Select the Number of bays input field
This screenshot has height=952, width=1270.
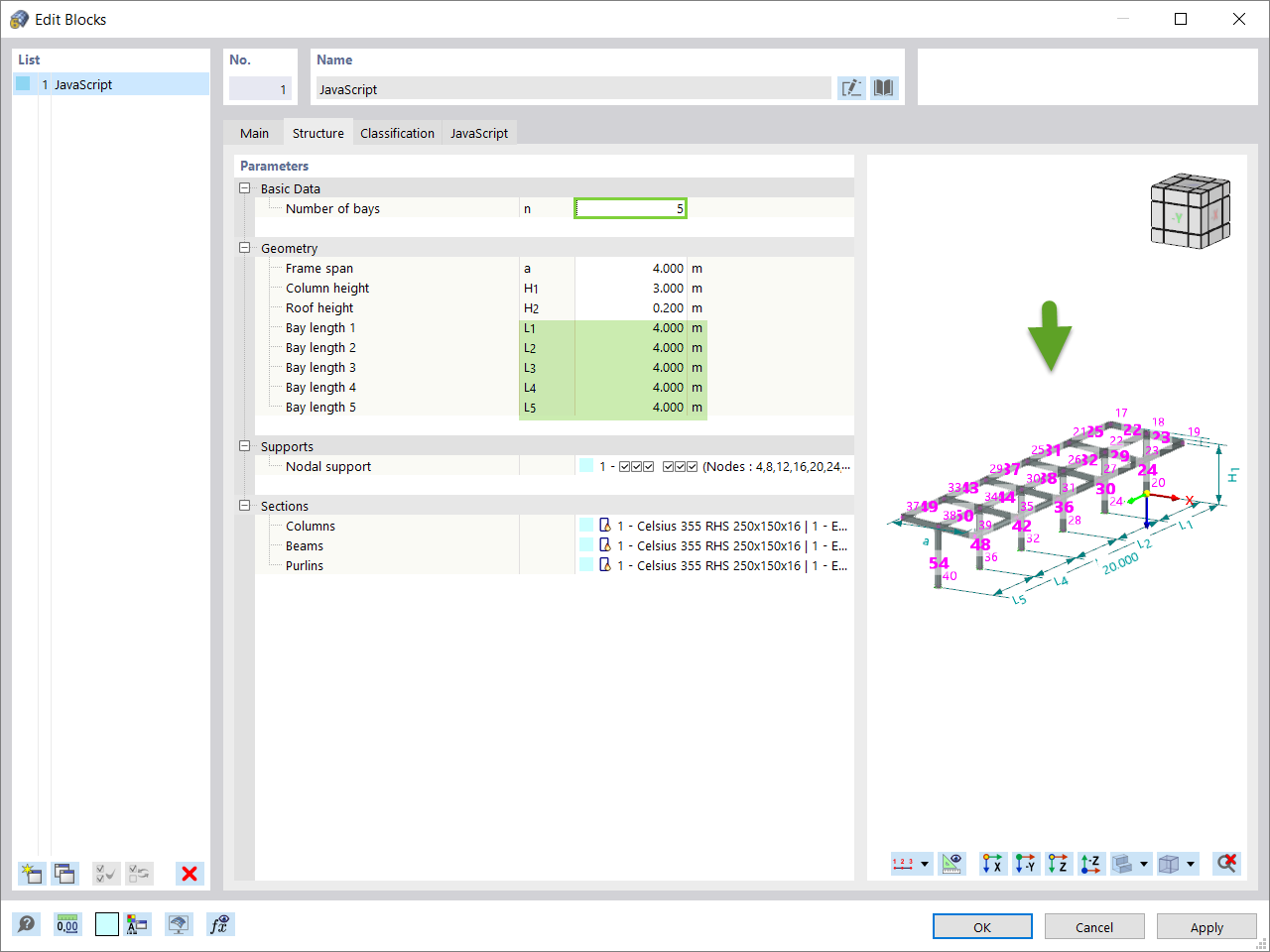point(630,208)
